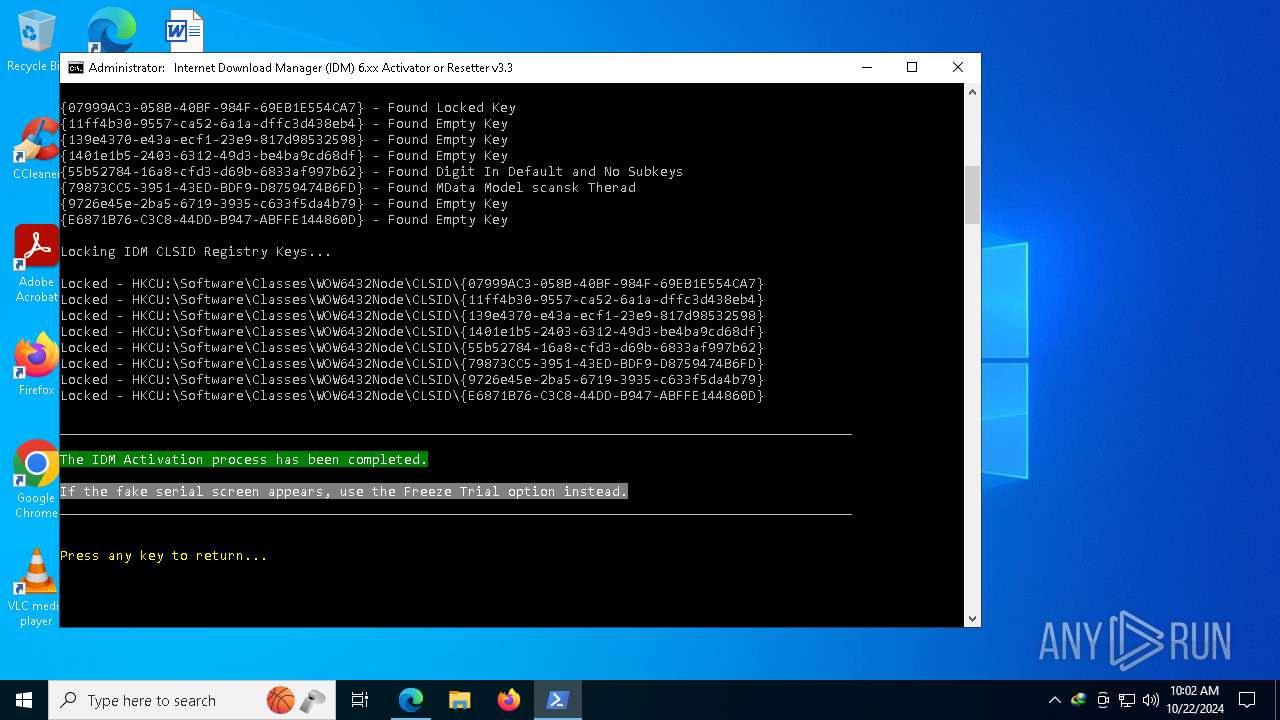Click the console window title bar text
Image resolution: width=1280 pixels, height=720 pixels.
[x=301, y=68]
